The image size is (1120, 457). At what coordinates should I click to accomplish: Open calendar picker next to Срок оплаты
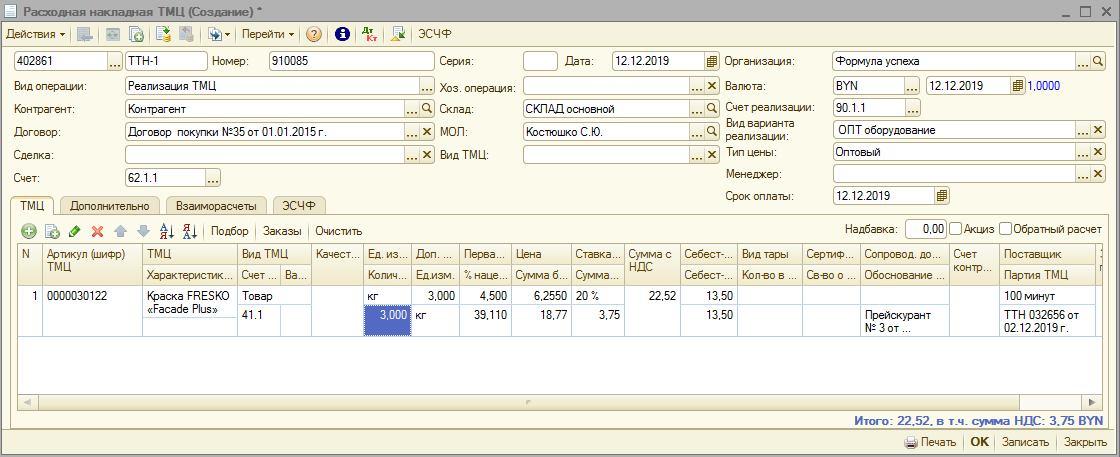click(941, 196)
